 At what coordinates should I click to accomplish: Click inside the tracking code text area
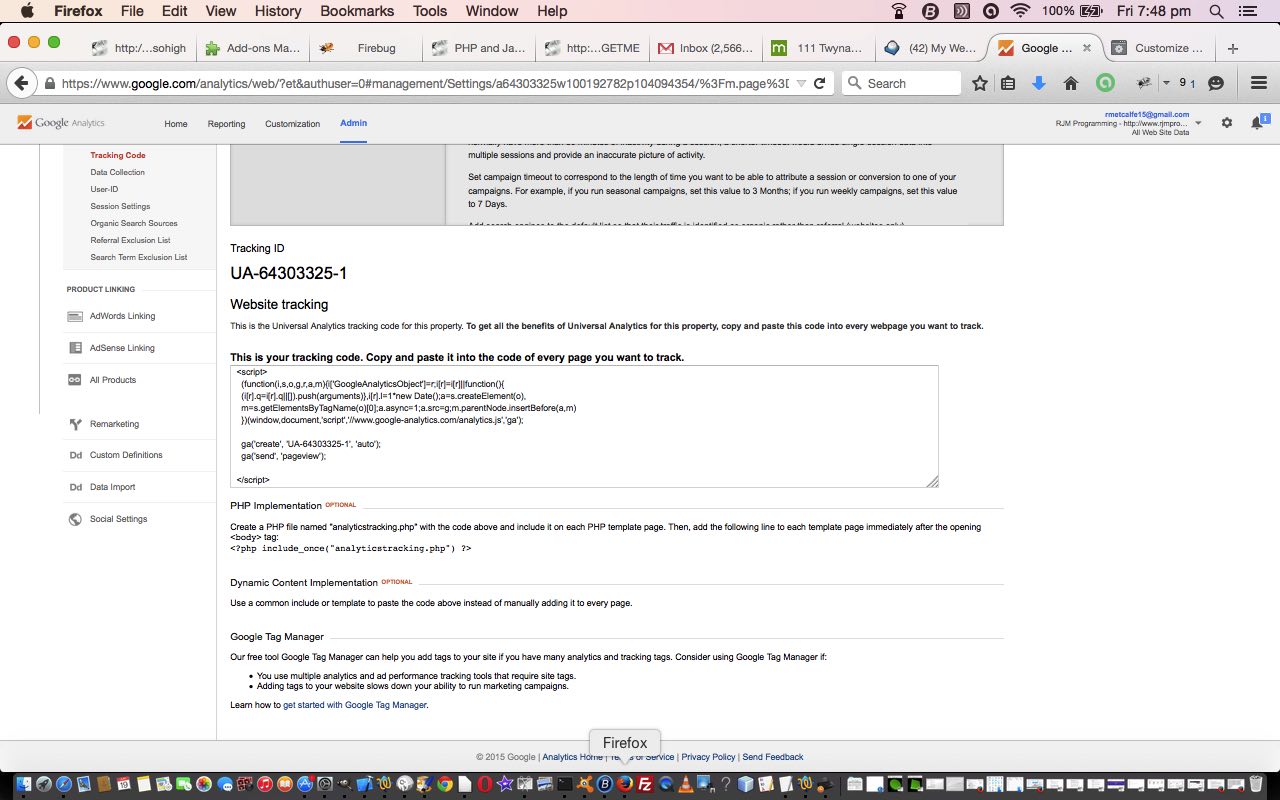pyautogui.click(x=584, y=426)
